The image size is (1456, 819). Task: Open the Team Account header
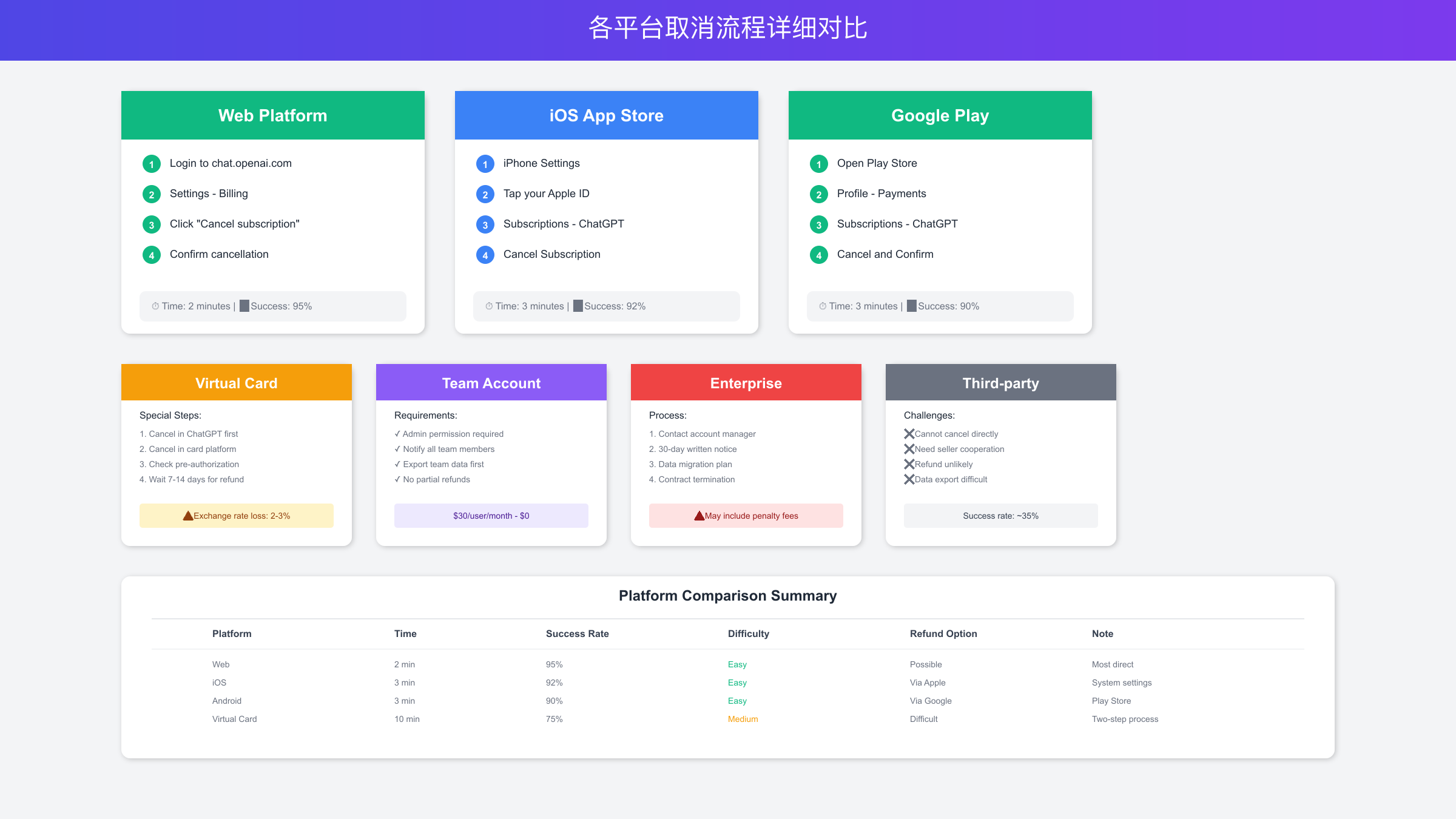coord(491,382)
